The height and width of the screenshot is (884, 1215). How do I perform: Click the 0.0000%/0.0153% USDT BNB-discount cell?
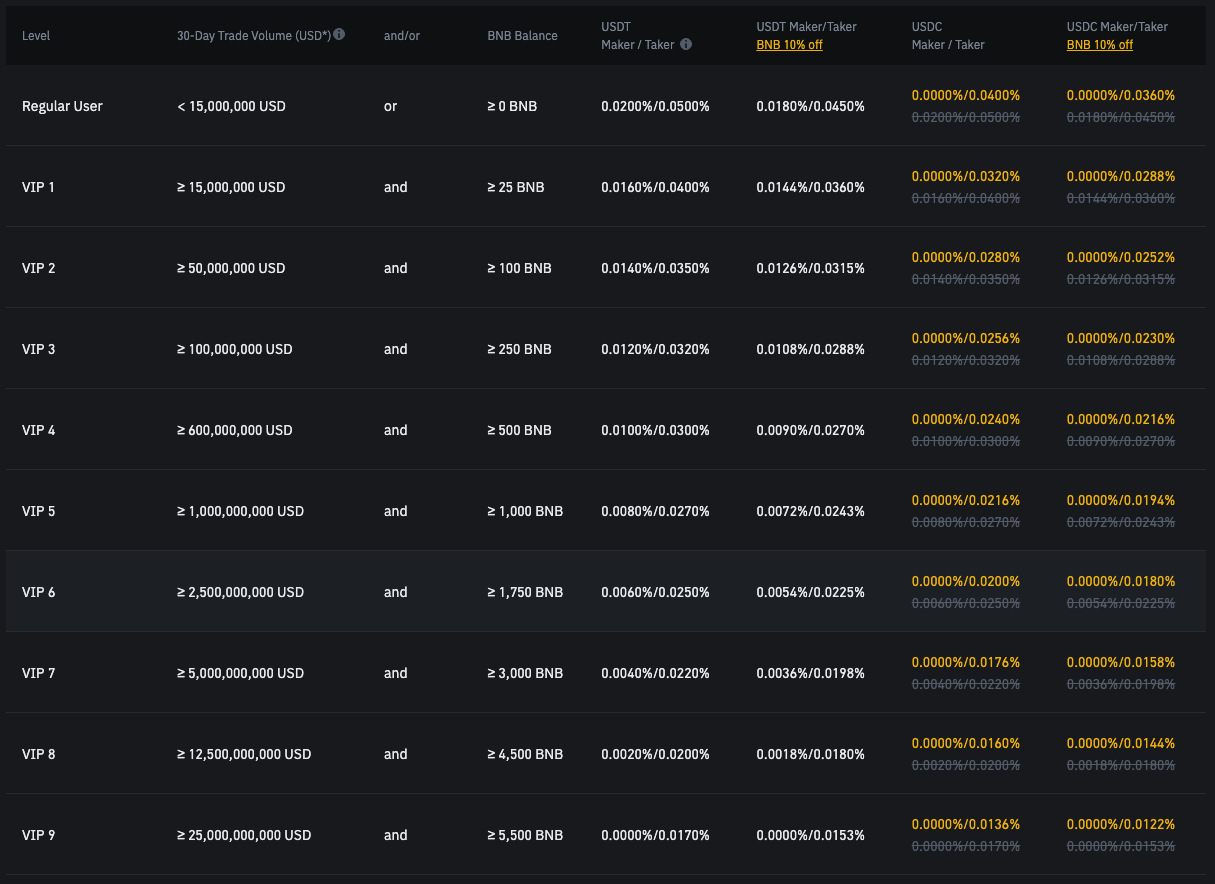(810, 835)
